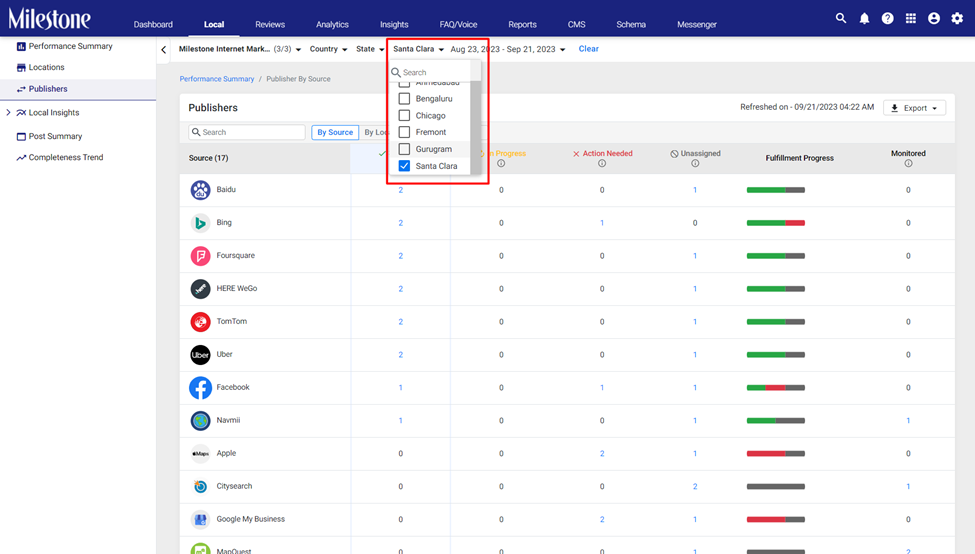
Task: Open the Schema tab
Action: (x=631, y=24)
